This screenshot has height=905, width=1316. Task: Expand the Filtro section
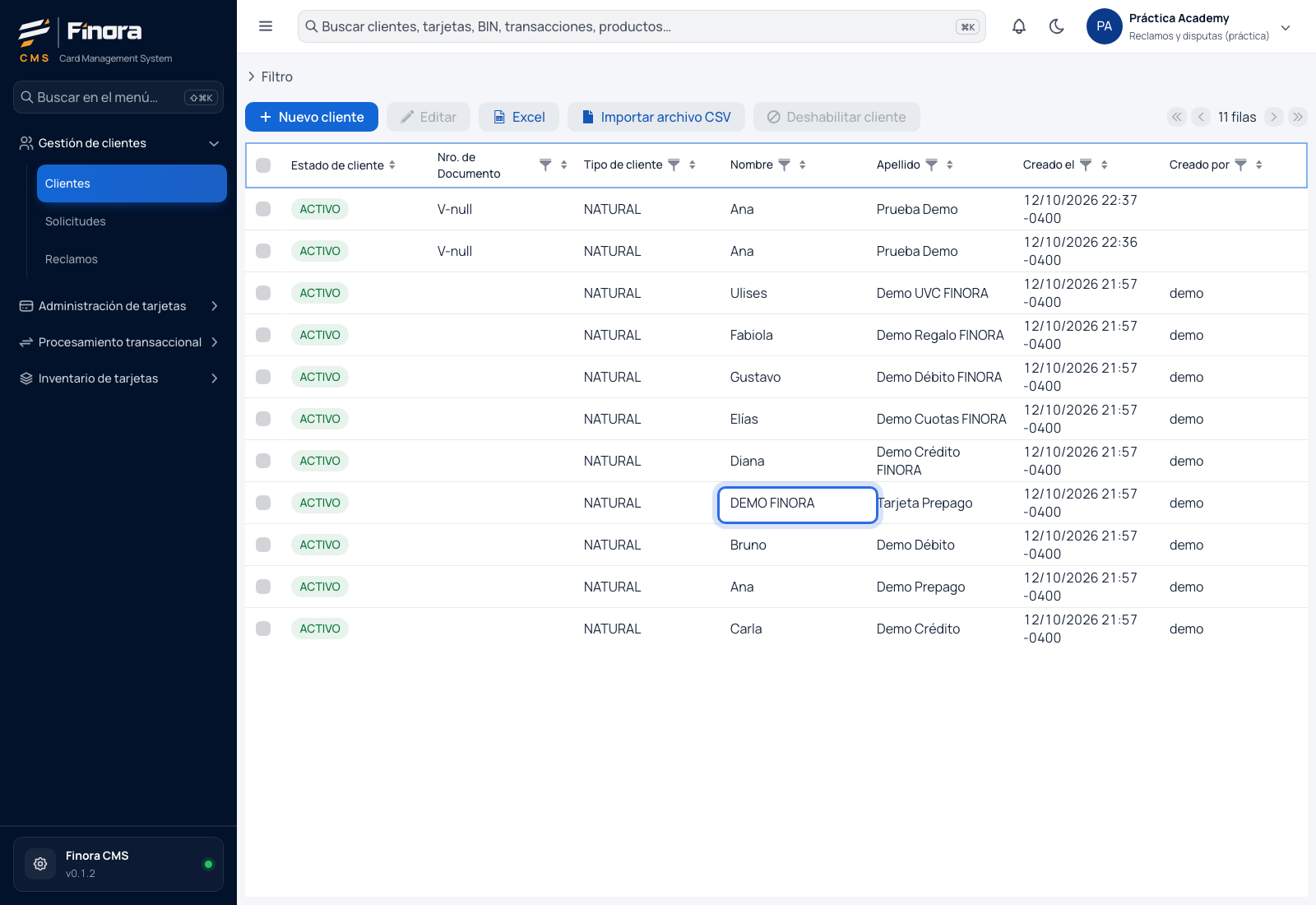tap(271, 77)
